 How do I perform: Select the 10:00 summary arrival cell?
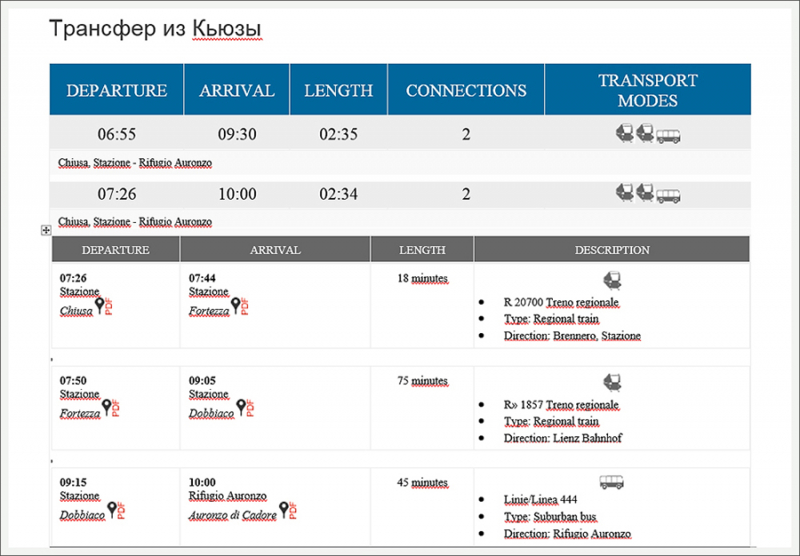click(x=237, y=194)
